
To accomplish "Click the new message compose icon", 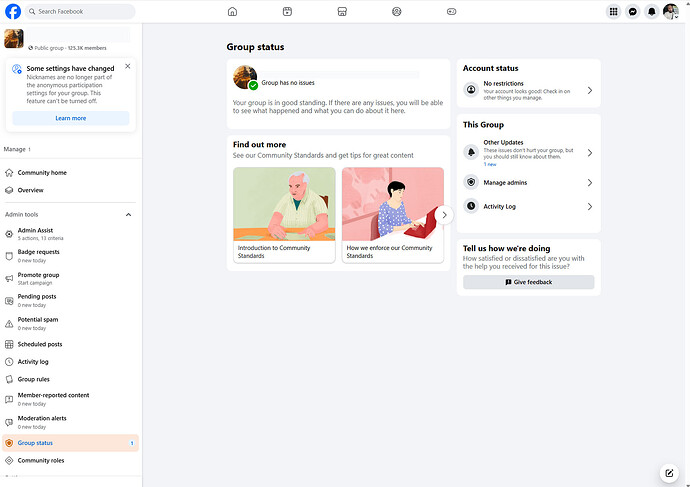I will click(x=669, y=473).
